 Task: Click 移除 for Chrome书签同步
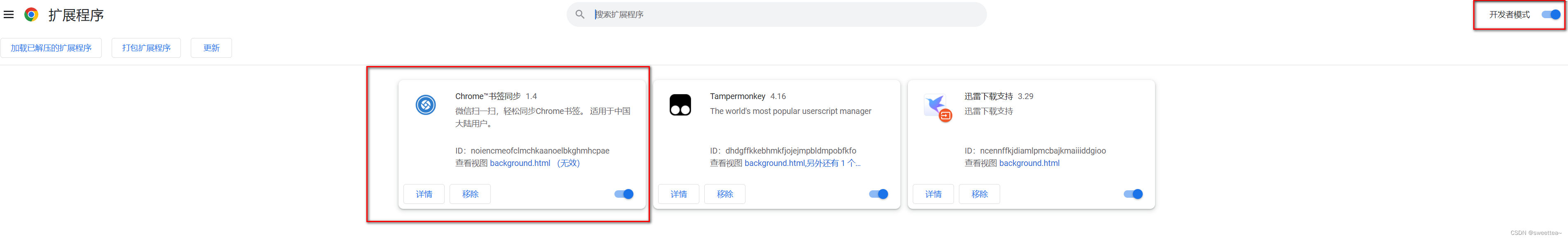pyautogui.click(x=470, y=194)
